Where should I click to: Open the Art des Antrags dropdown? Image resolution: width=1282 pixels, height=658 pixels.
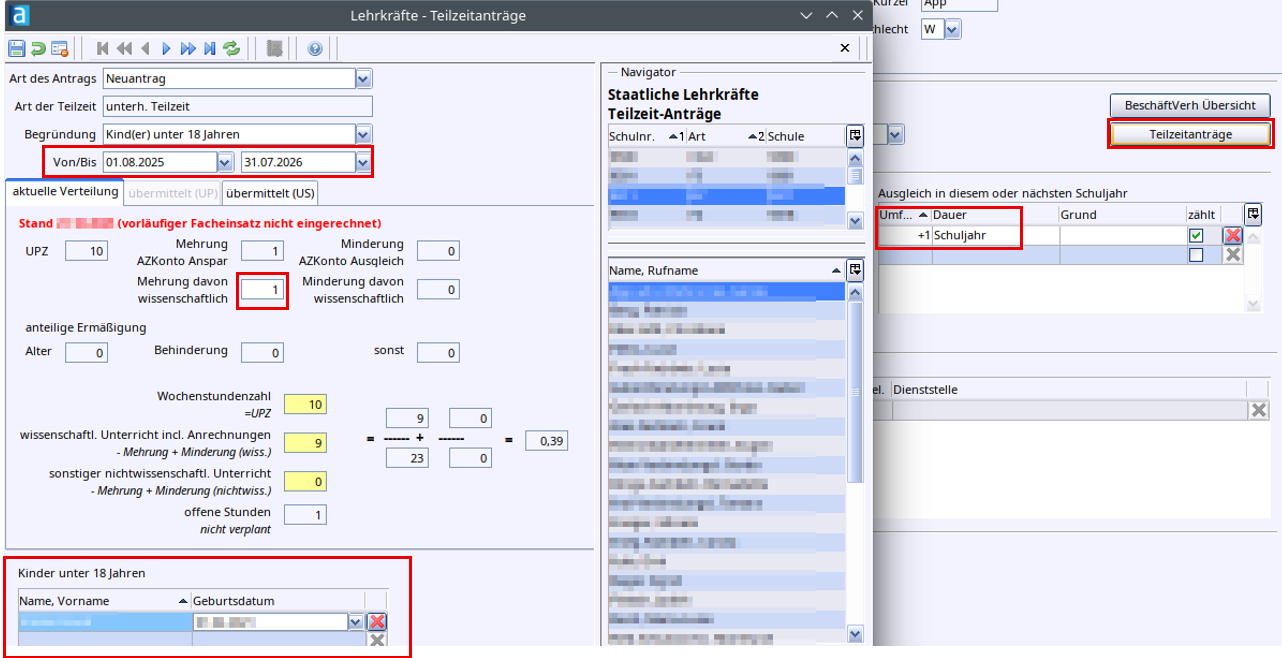[x=363, y=78]
